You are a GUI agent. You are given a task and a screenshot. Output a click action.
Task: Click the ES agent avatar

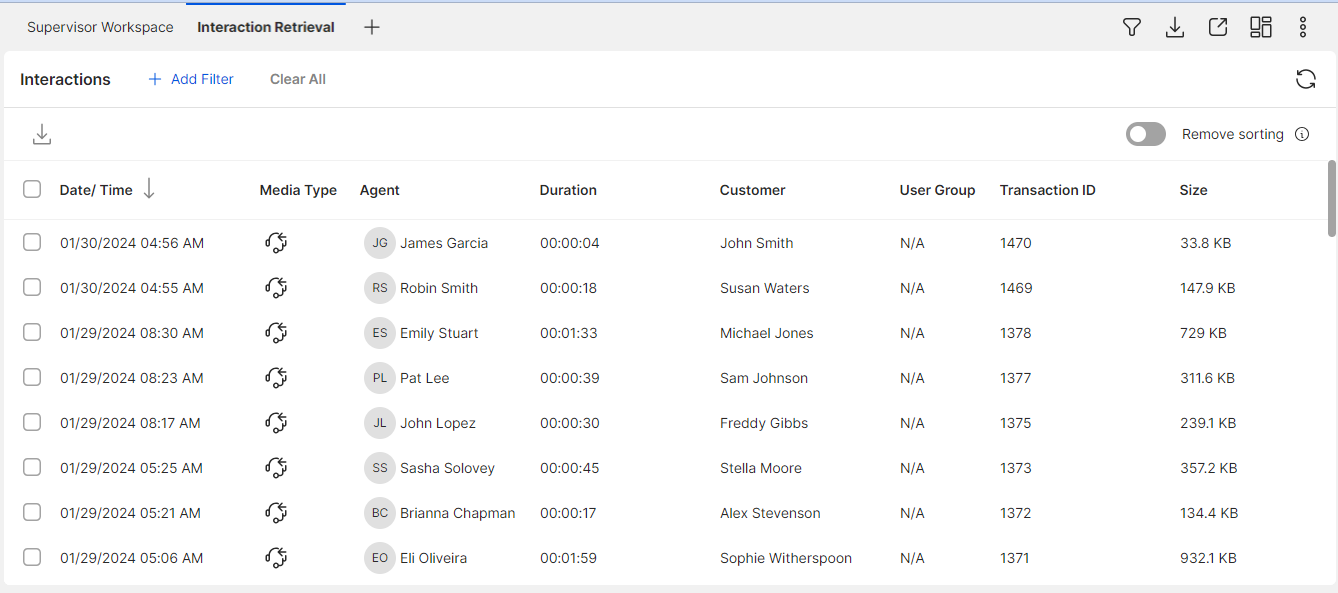click(x=380, y=333)
